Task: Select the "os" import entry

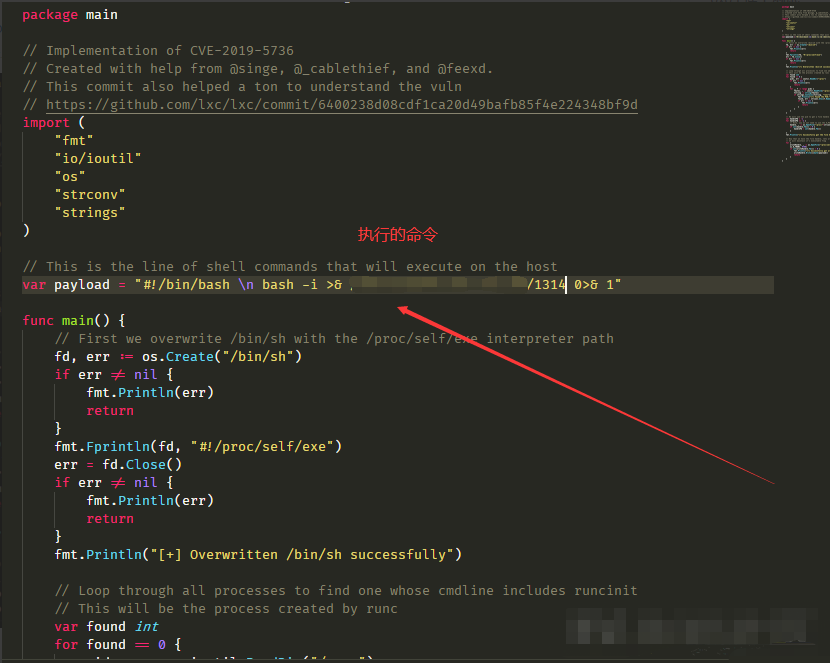Action: (x=70, y=177)
